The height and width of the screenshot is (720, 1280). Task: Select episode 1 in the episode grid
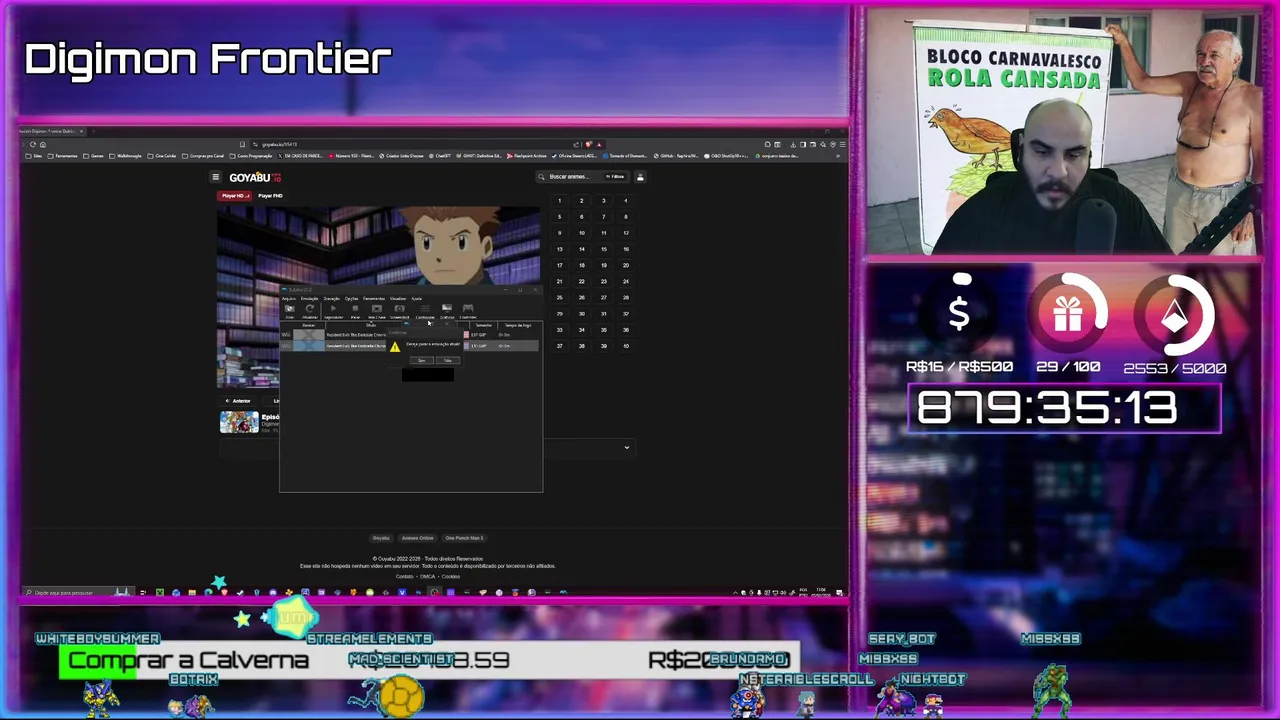point(559,201)
